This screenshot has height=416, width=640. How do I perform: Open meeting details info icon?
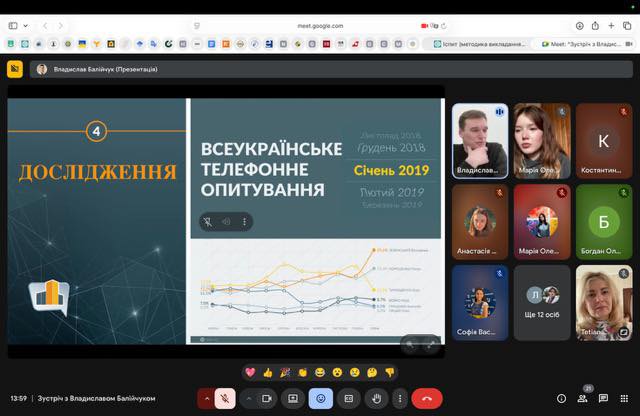561,398
